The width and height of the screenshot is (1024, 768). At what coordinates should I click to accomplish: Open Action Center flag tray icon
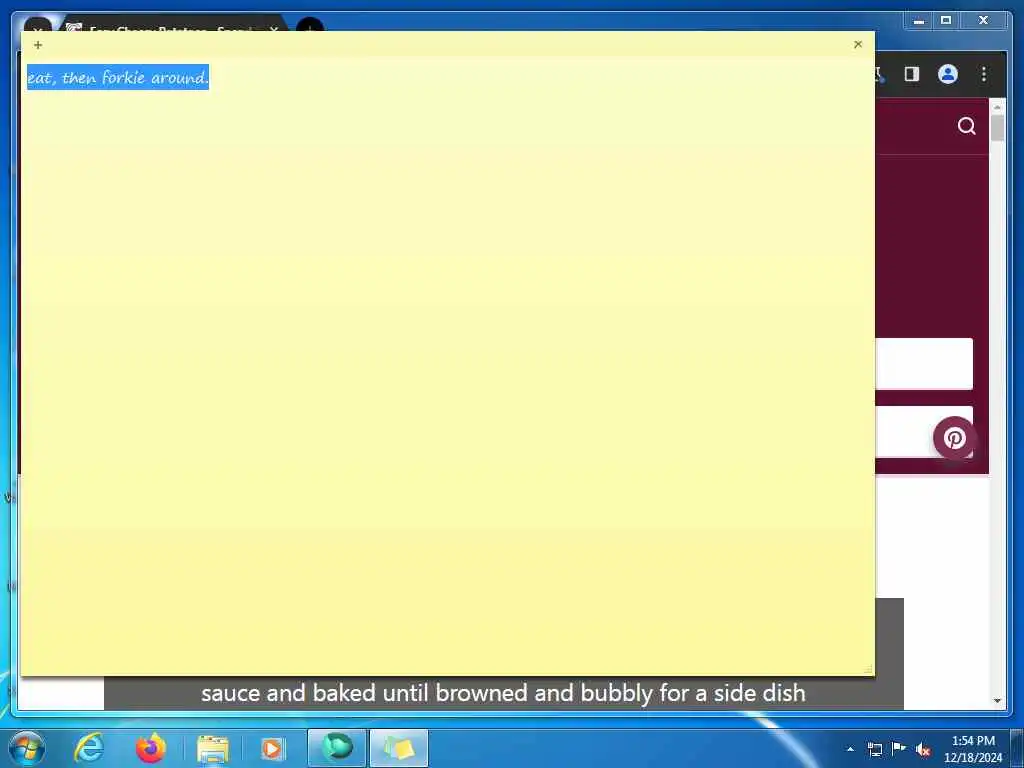[899, 748]
